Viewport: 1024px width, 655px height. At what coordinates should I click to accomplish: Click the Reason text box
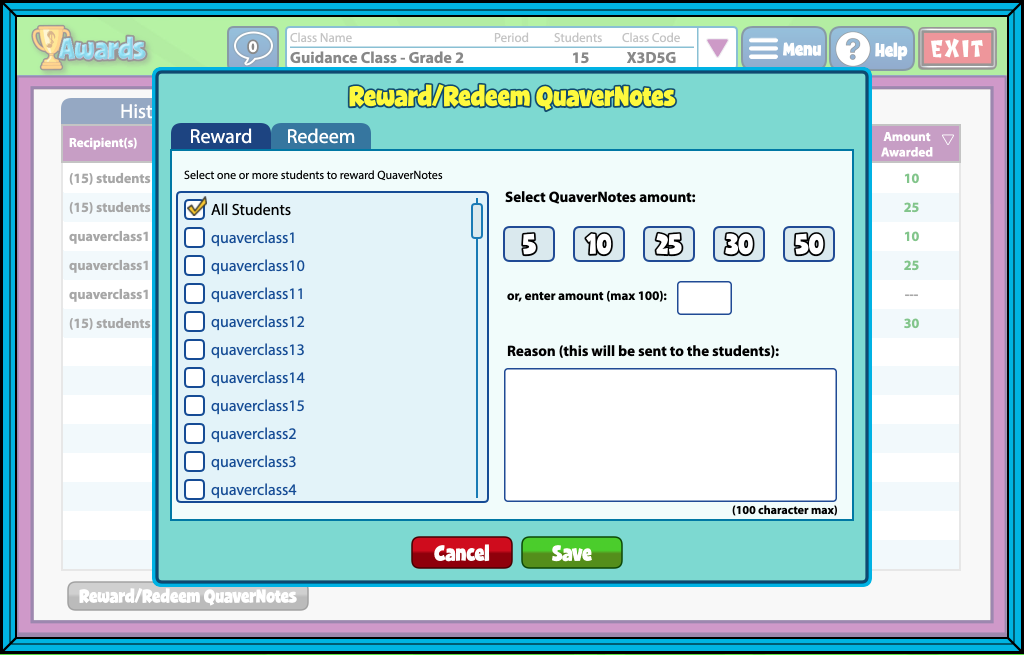pos(670,435)
